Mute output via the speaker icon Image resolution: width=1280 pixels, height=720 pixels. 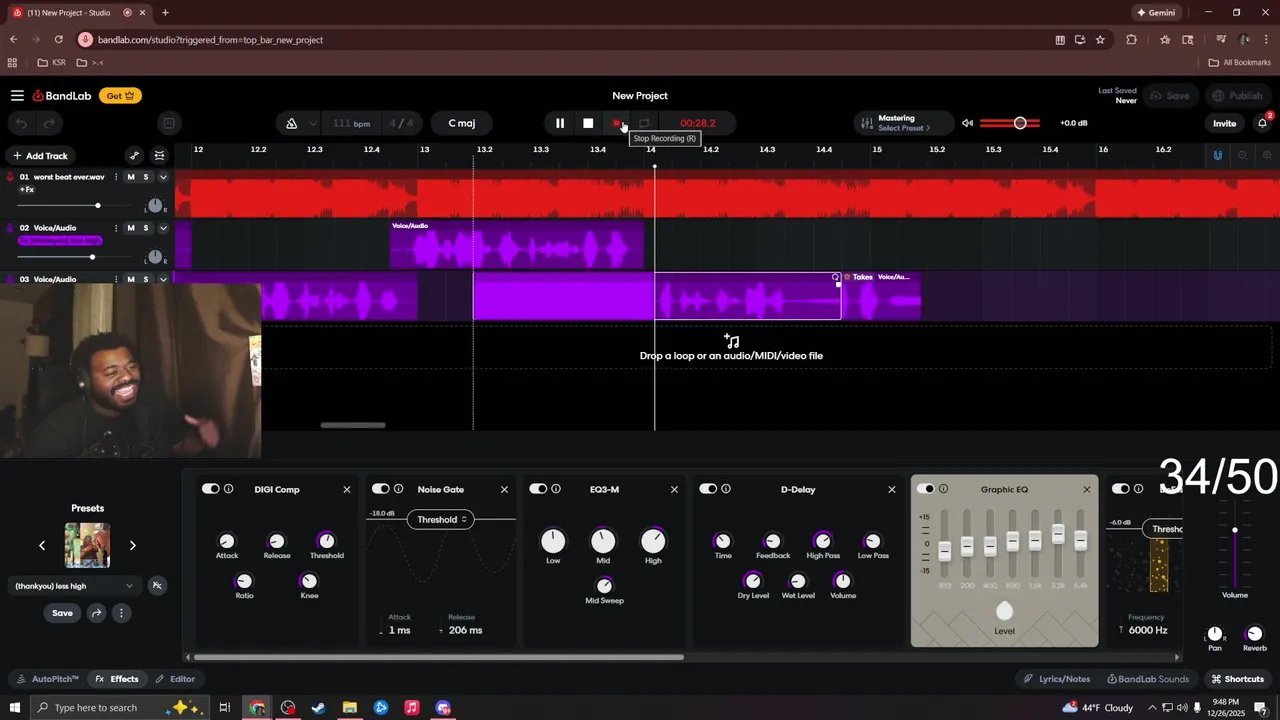(967, 123)
